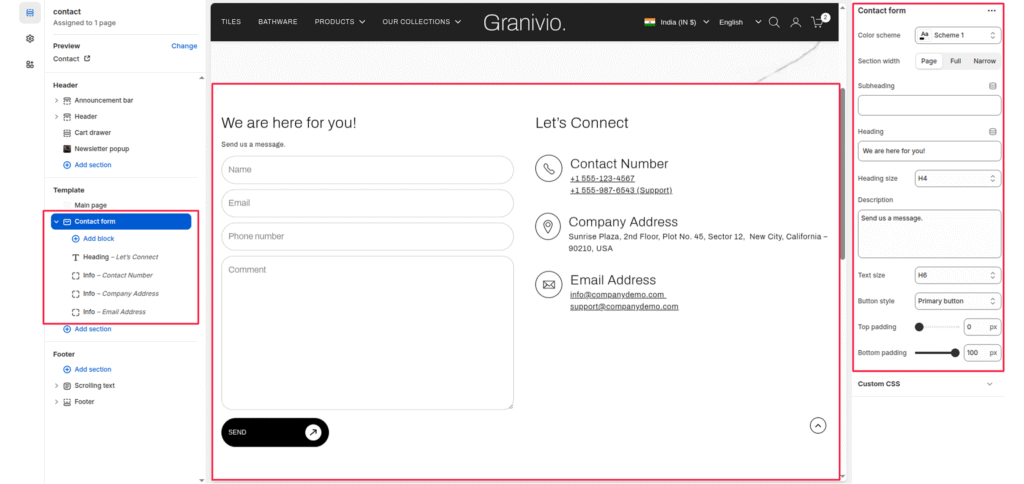
Task: Open the Color scheme dropdown
Action: [x=957, y=35]
